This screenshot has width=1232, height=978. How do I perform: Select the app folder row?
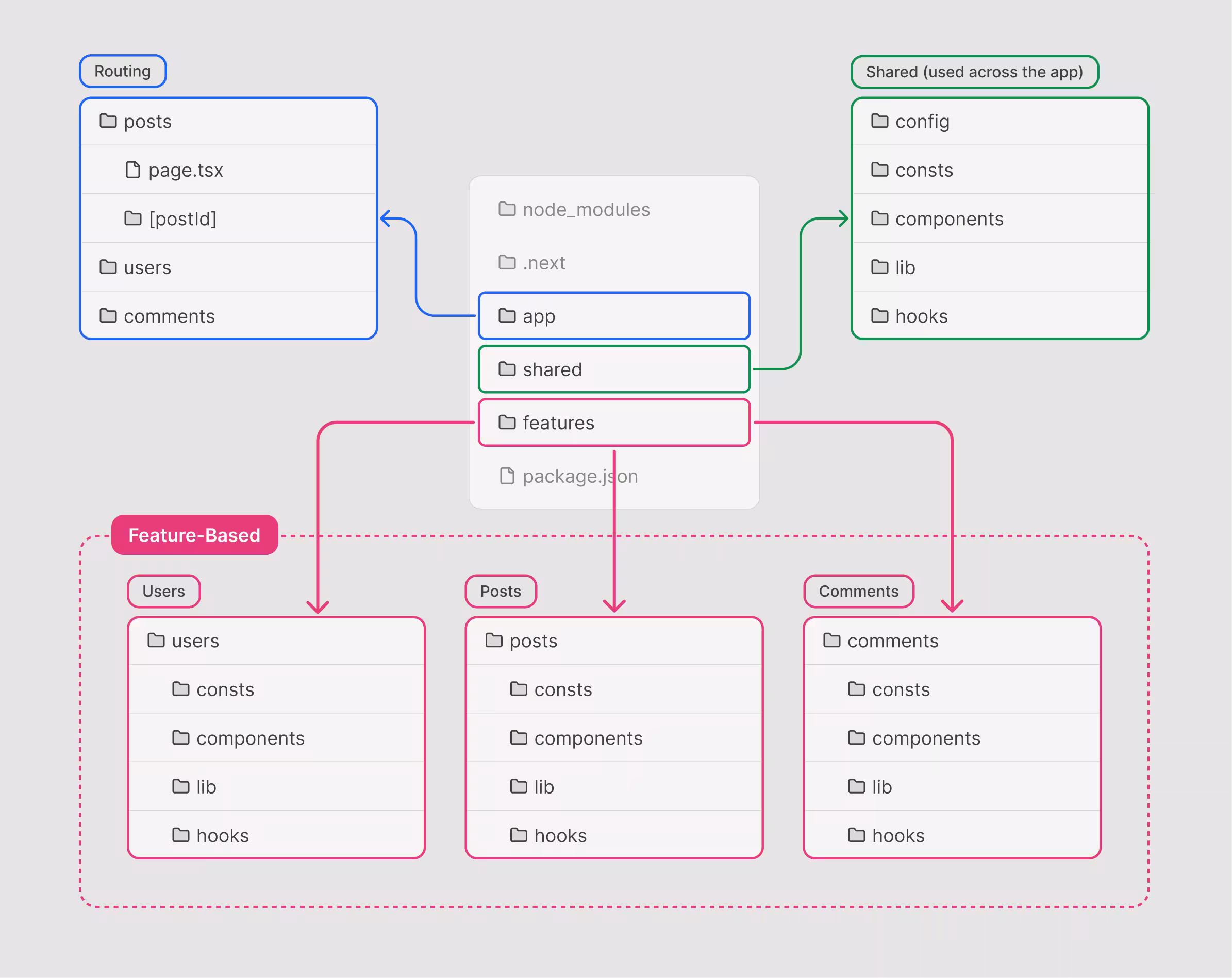tap(614, 316)
